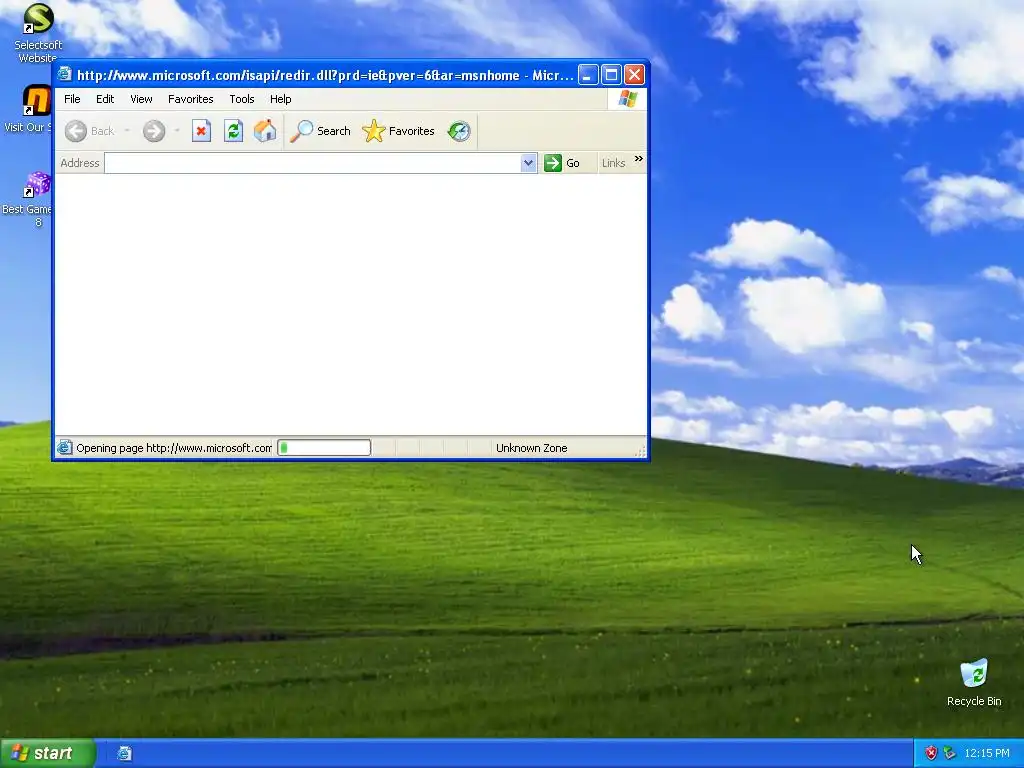The height and width of the screenshot is (768, 1024).
Task: Open the View menu
Action: pyautogui.click(x=141, y=99)
